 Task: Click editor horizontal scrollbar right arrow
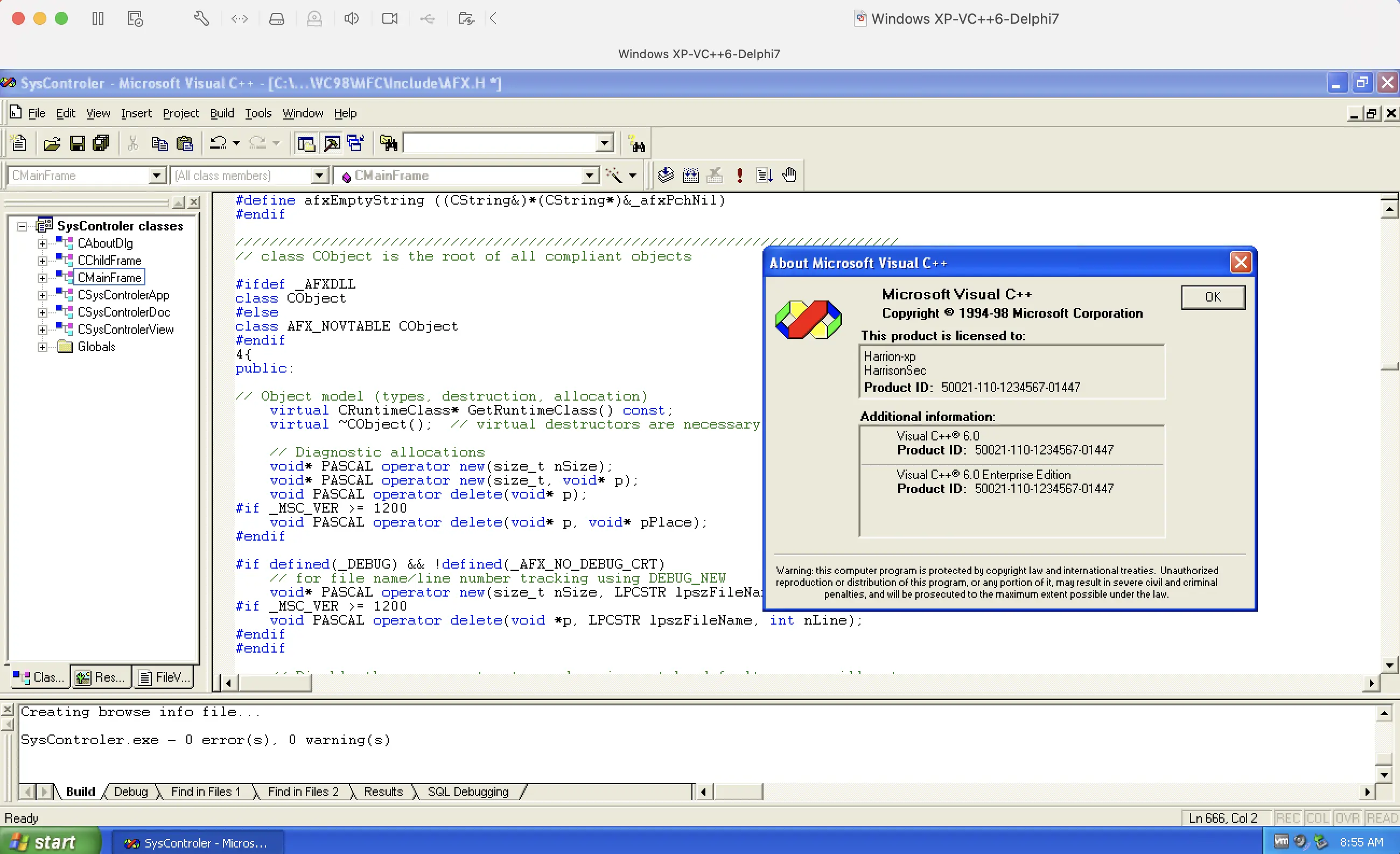1371,683
